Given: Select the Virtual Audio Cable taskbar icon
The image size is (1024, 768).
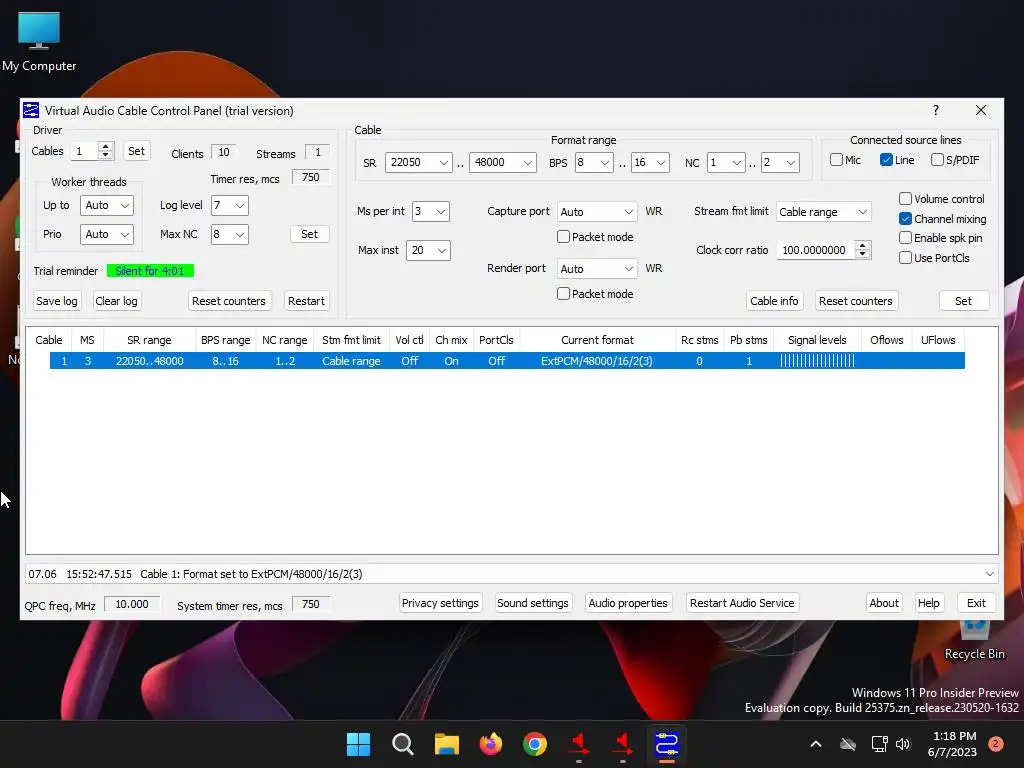Looking at the screenshot, I should pyautogui.click(x=667, y=744).
